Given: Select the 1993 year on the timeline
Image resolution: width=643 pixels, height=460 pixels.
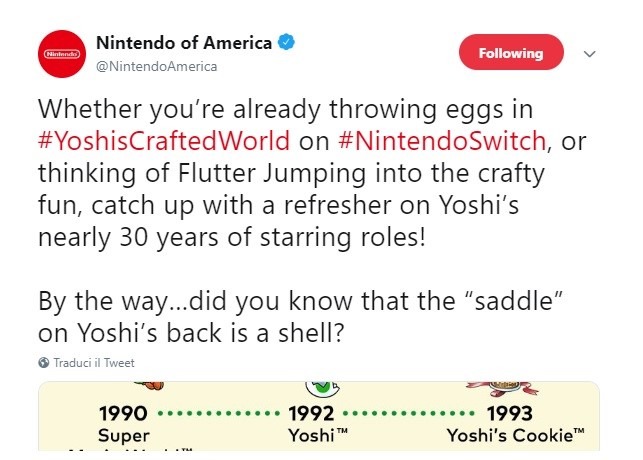Looking at the screenshot, I should click(x=509, y=413).
